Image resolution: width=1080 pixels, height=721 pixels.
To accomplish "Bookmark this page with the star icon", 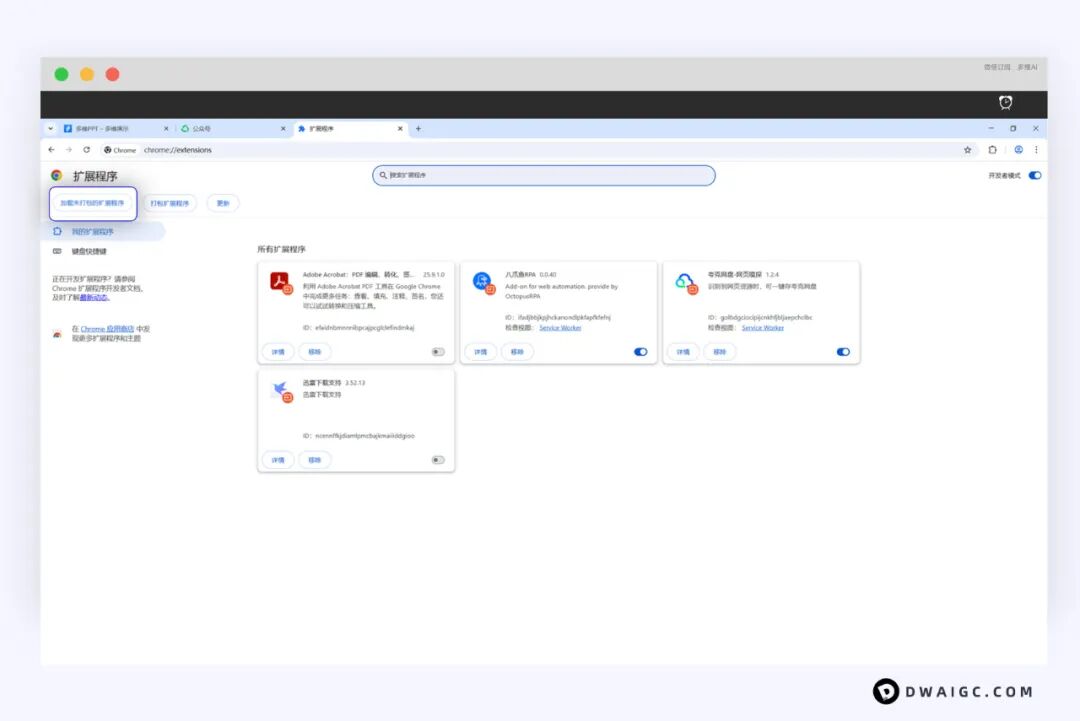I will pos(967,150).
